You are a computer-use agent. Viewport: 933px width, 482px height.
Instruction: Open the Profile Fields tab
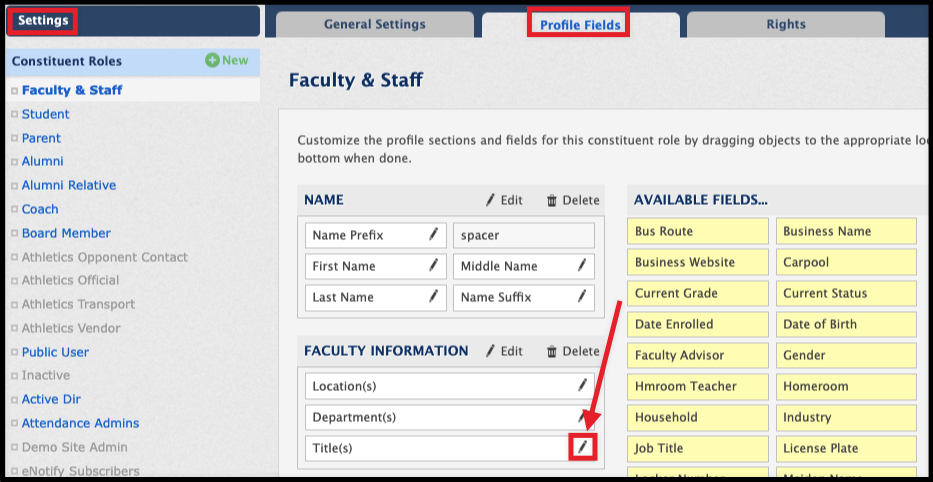580,25
